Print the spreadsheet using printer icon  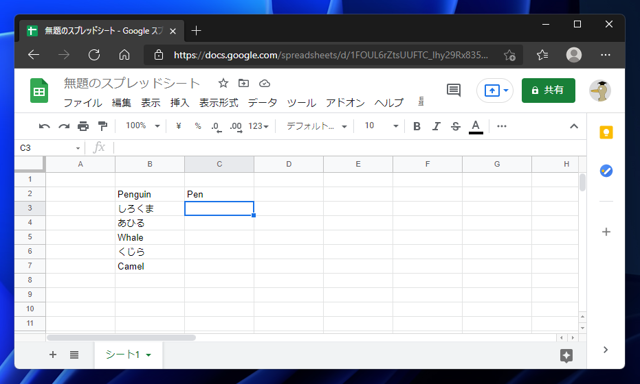[x=83, y=126]
